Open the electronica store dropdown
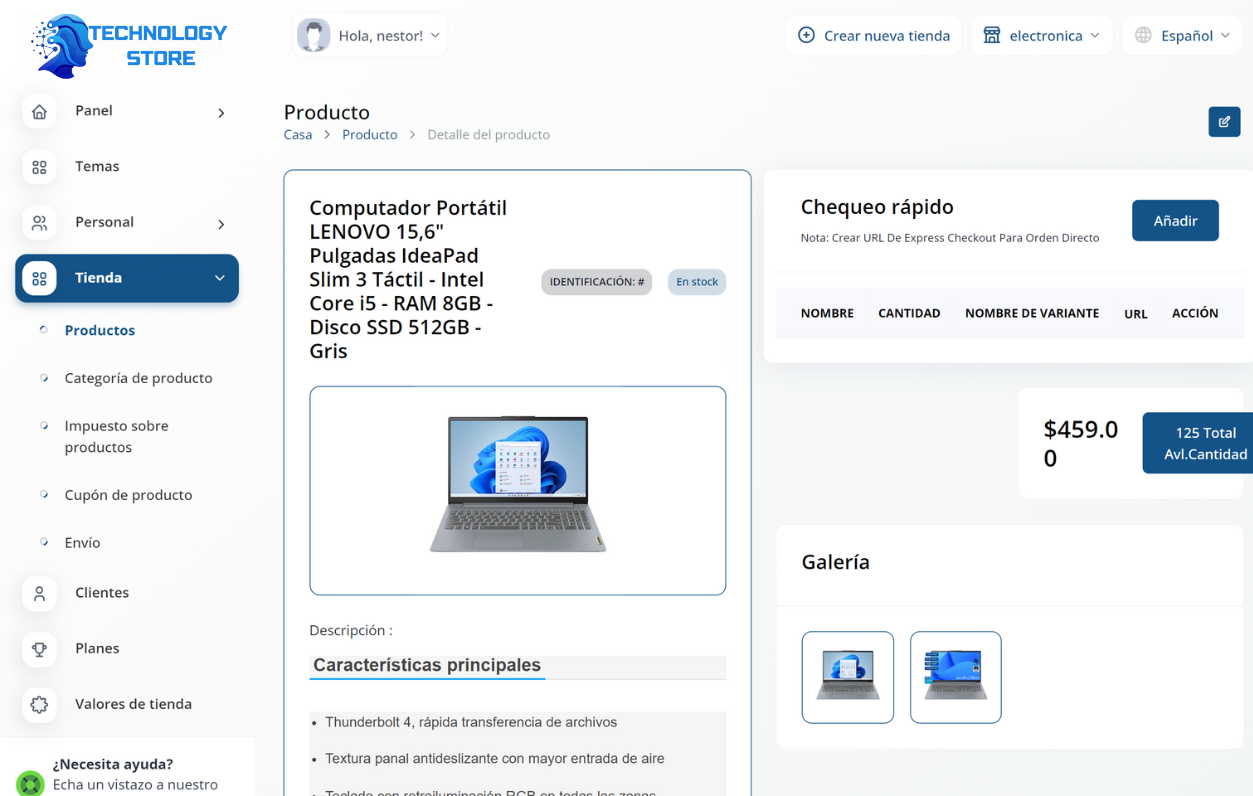The width and height of the screenshot is (1253, 796). click(x=1041, y=35)
